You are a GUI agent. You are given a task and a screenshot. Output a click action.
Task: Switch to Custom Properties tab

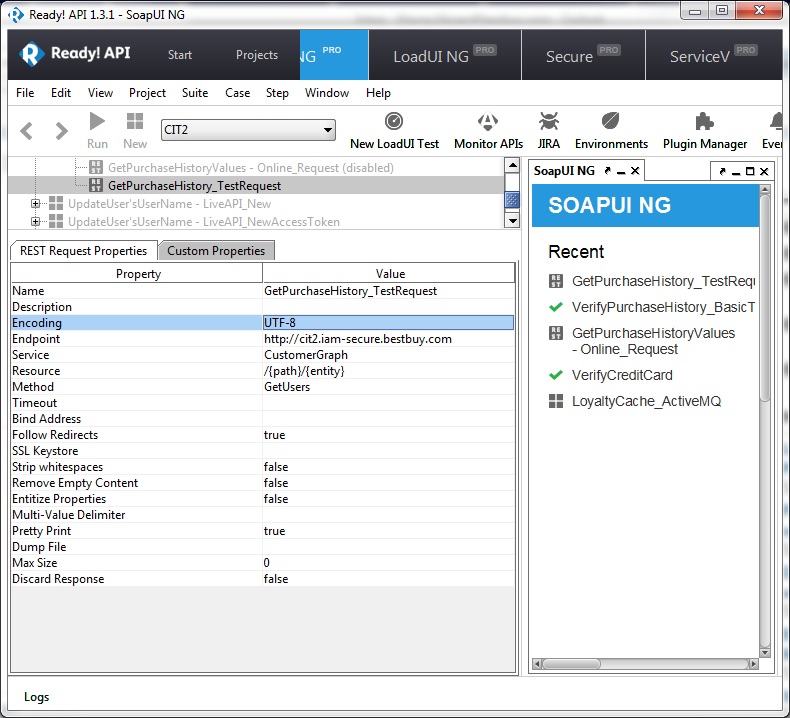216,251
